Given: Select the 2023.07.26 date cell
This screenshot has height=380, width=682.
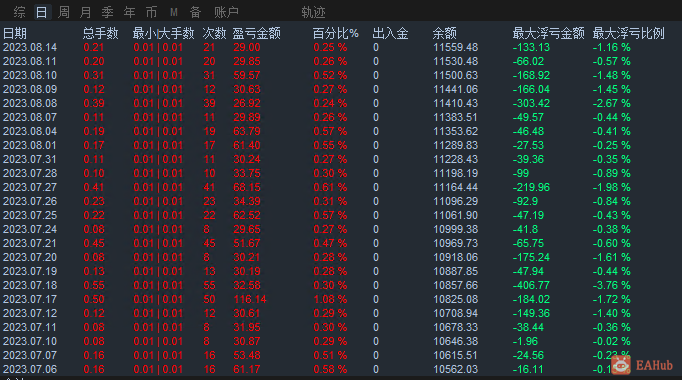Looking at the screenshot, I should [x=30, y=201].
